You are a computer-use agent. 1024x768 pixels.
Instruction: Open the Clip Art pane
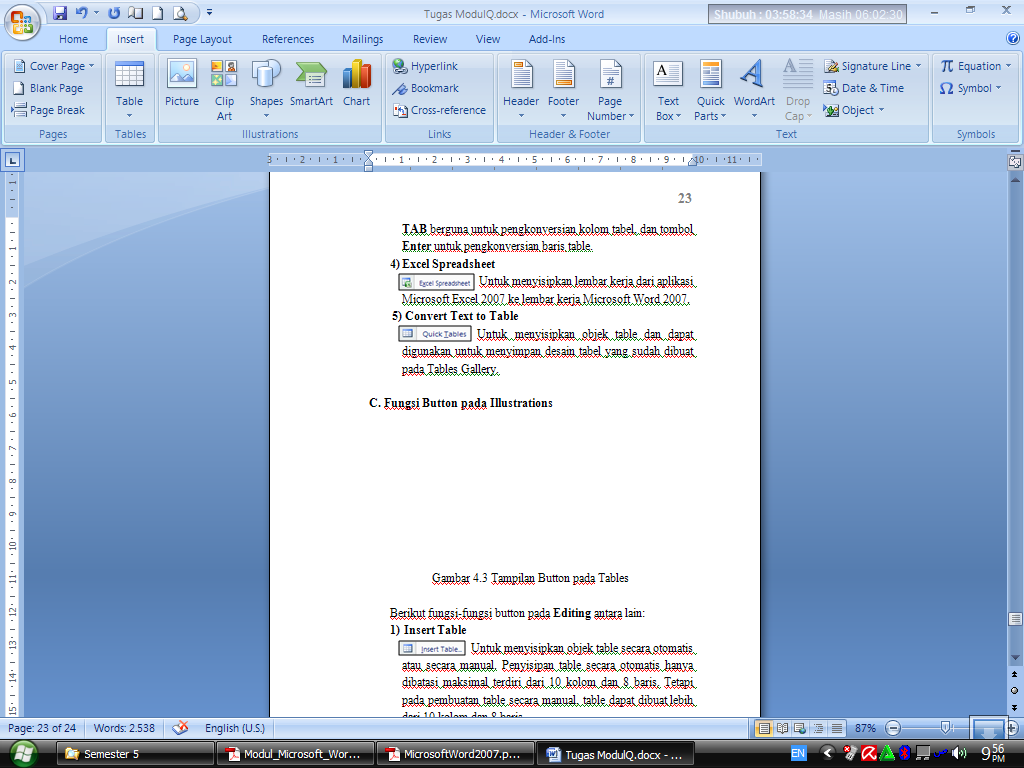click(x=224, y=89)
